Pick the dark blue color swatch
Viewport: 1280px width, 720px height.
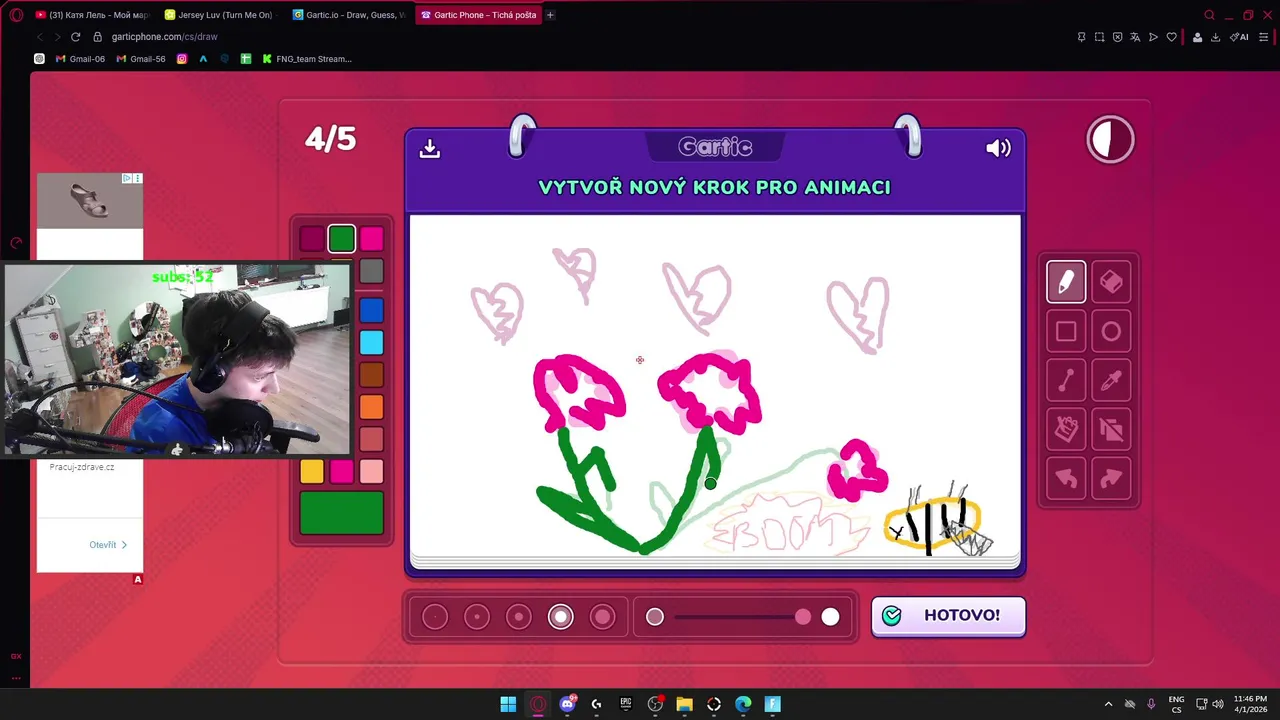(372, 310)
